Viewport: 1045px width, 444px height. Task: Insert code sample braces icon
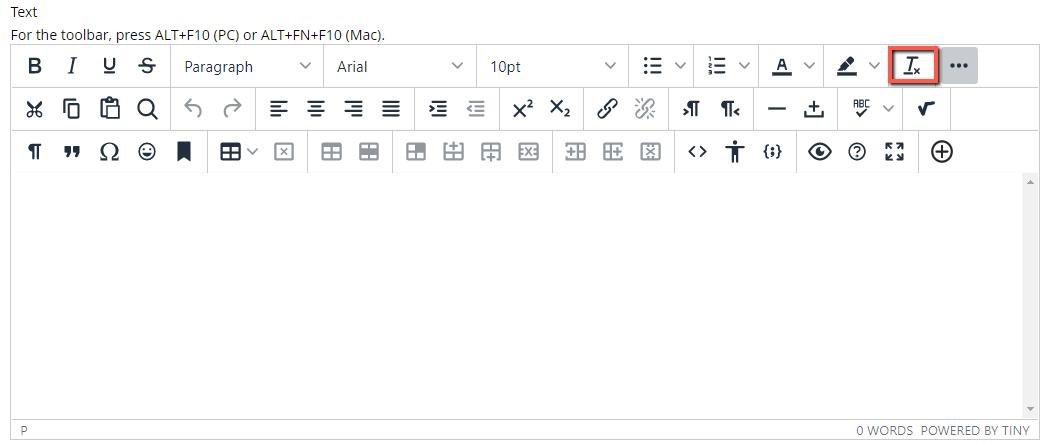click(772, 152)
